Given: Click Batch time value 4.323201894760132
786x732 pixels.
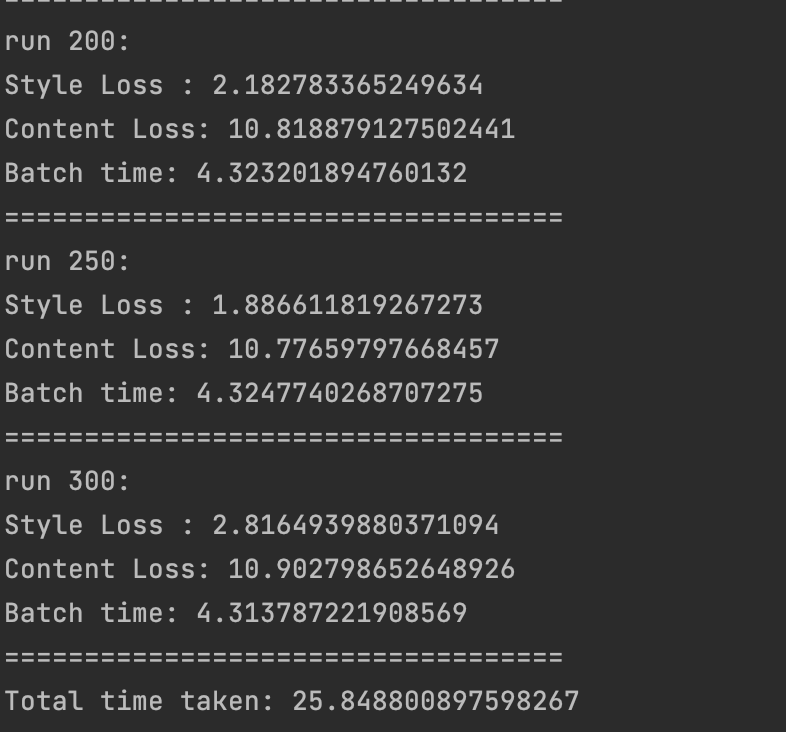Looking at the screenshot, I should coord(332,173).
